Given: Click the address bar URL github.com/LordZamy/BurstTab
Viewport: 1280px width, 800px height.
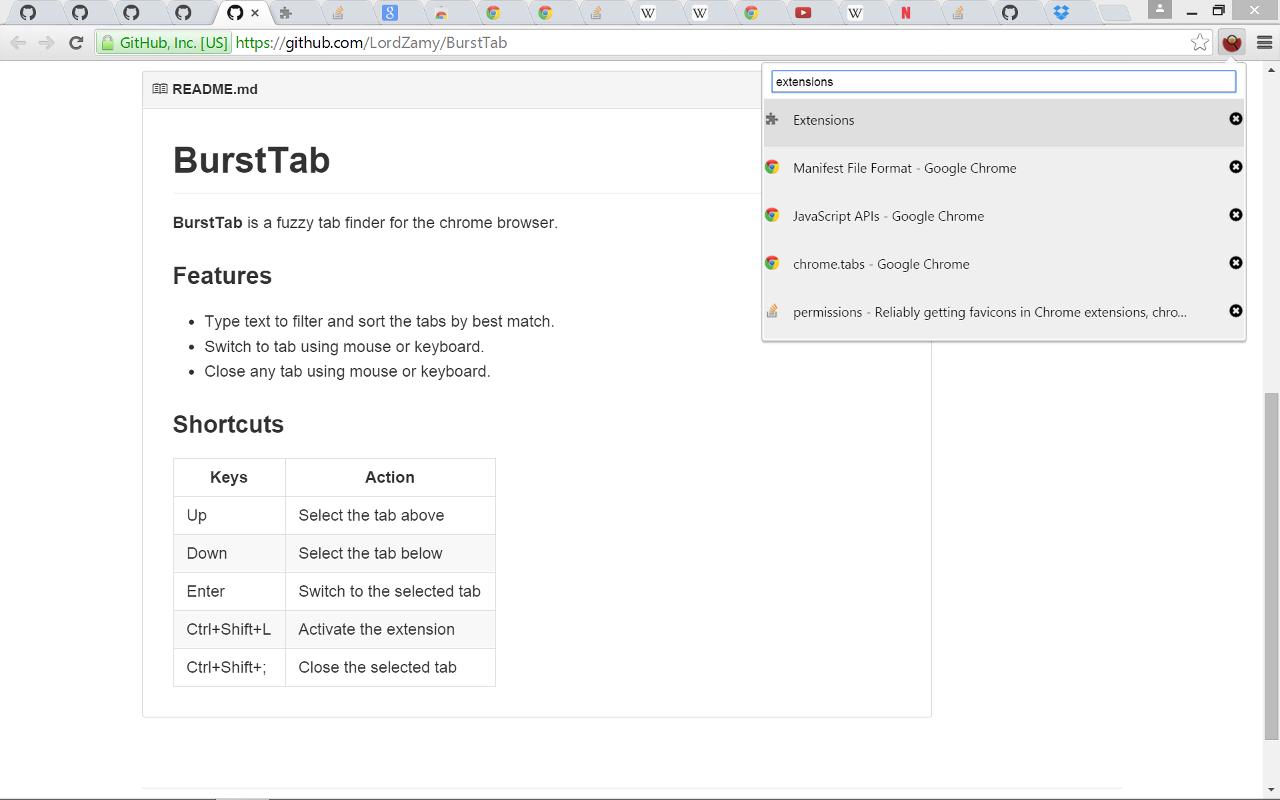Looking at the screenshot, I should (372, 43).
